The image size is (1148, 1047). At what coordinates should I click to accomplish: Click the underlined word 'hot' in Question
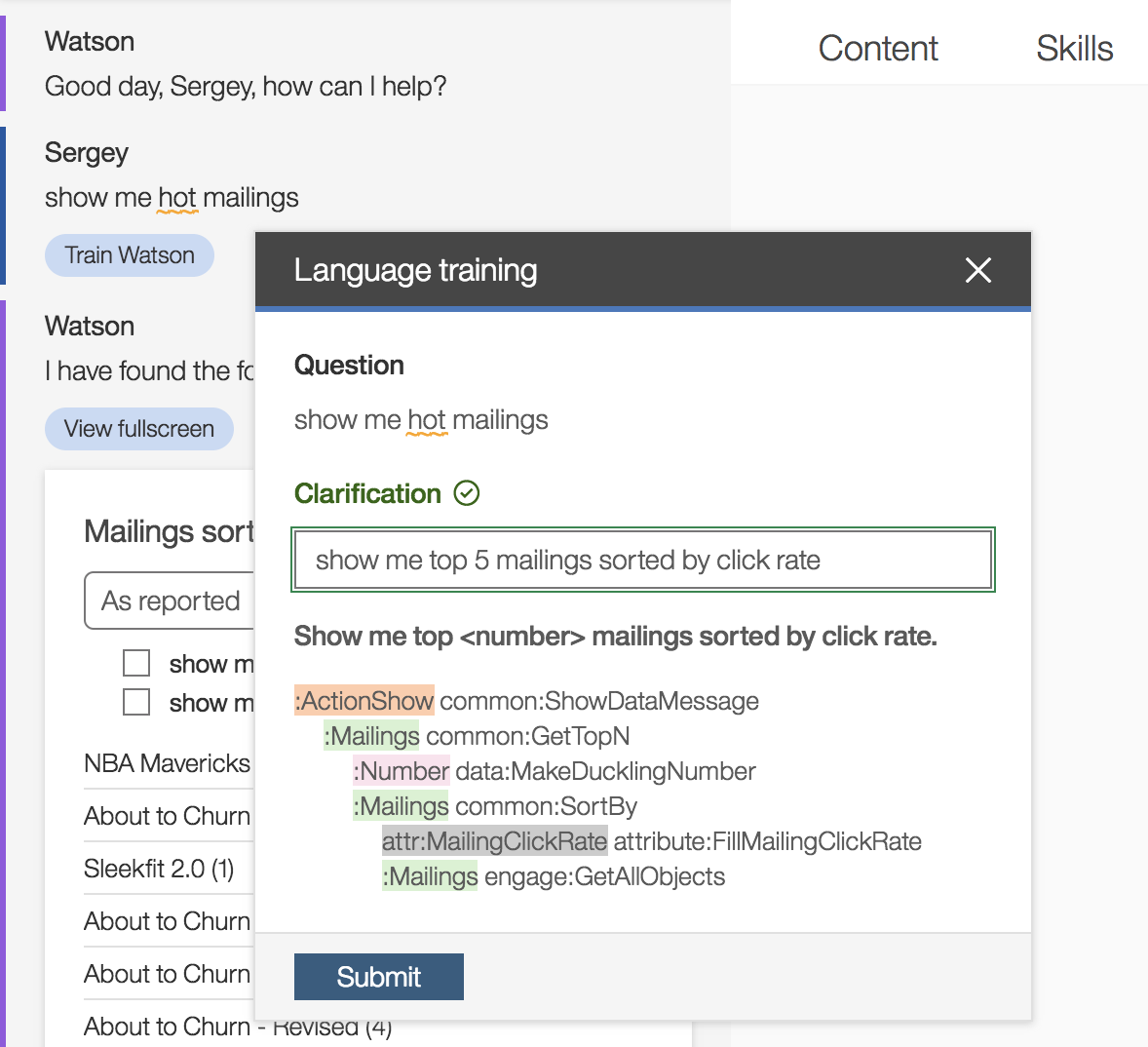click(427, 420)
